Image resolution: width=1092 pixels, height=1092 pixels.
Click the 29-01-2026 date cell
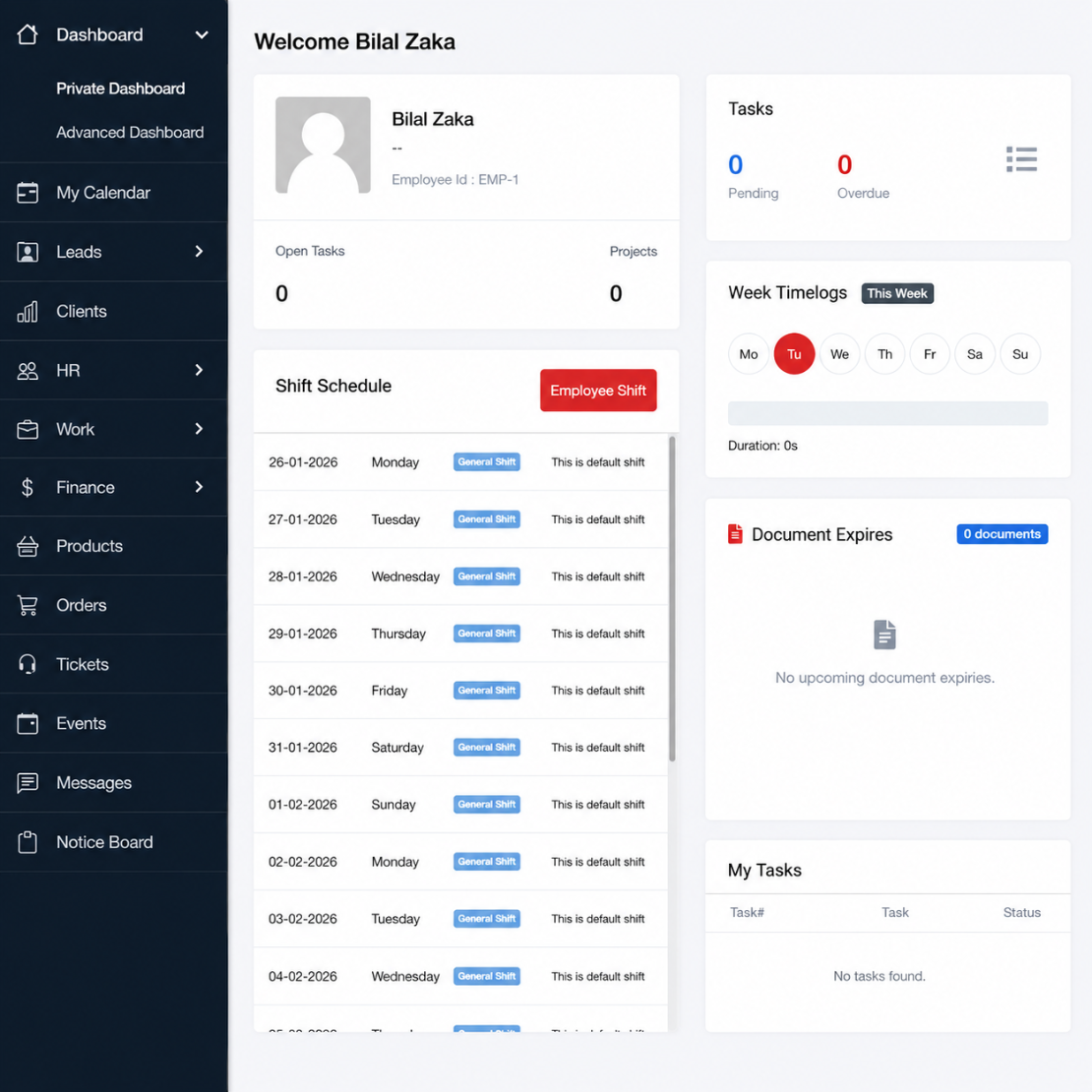(x=303, y=634)
